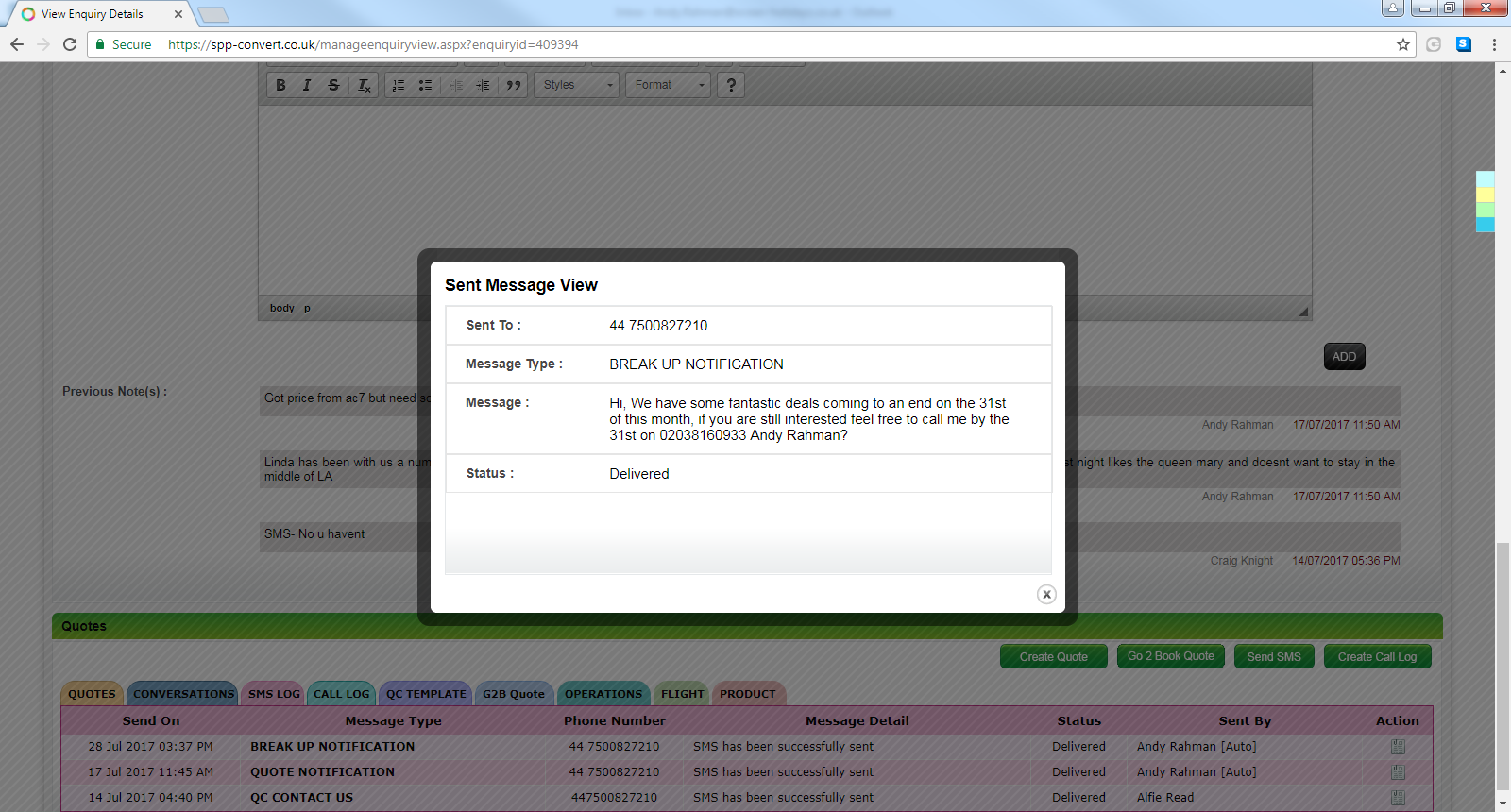Click the 'p' element path in the editor

(307, 308)
